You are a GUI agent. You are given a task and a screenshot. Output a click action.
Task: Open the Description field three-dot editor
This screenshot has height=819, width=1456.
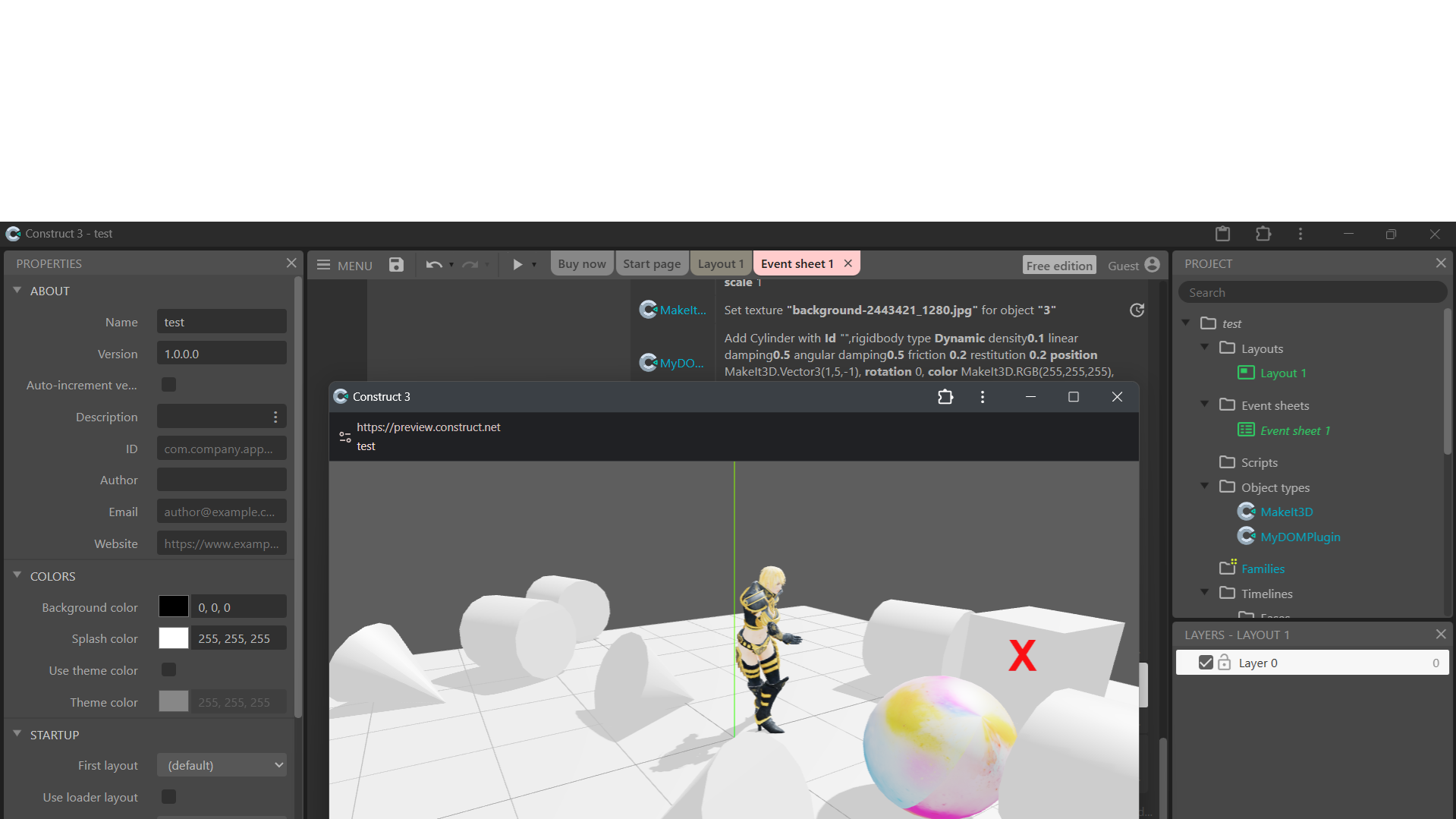[x=275, y=417]
